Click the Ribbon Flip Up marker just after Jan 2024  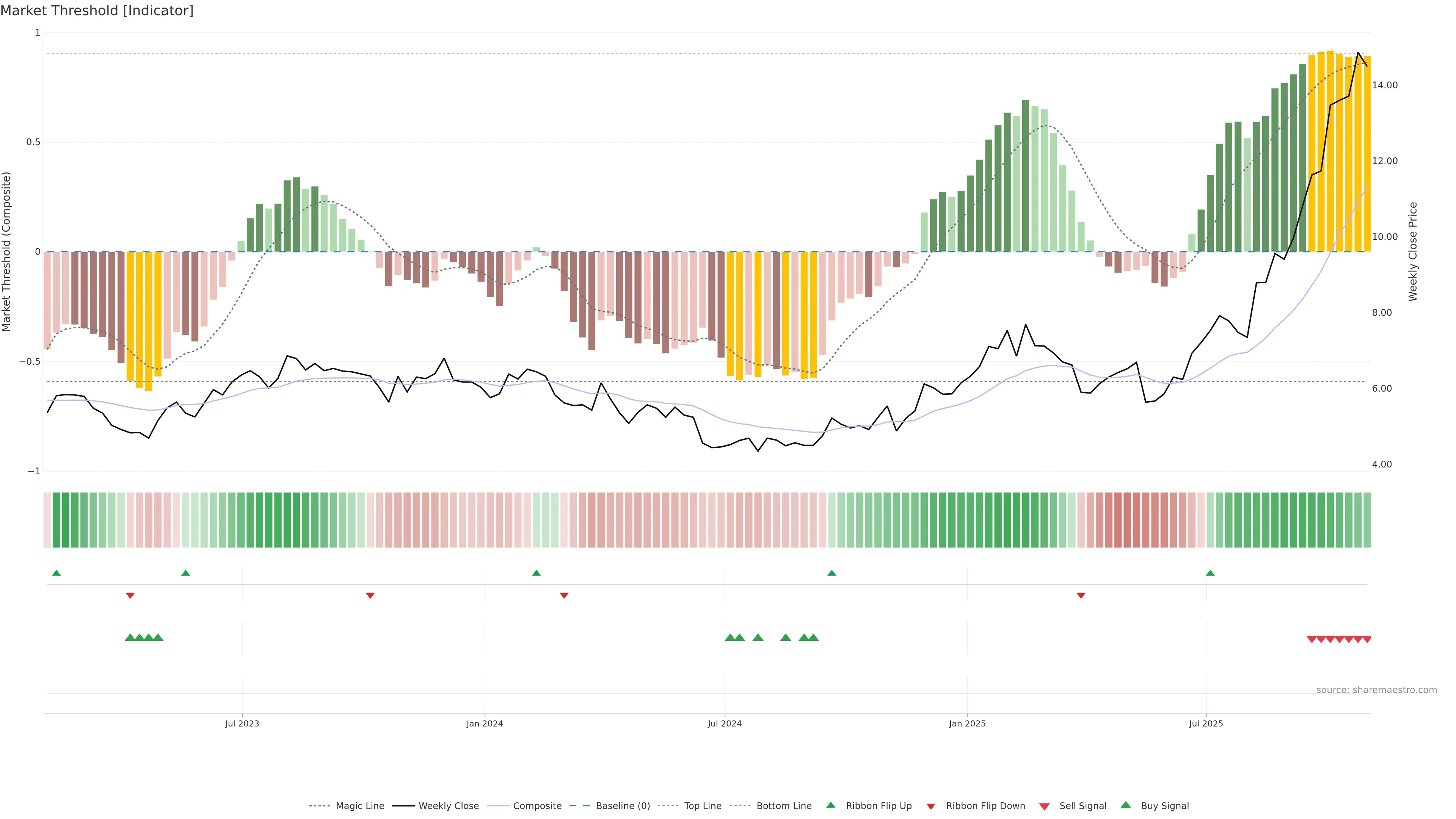tap(537, 573)
